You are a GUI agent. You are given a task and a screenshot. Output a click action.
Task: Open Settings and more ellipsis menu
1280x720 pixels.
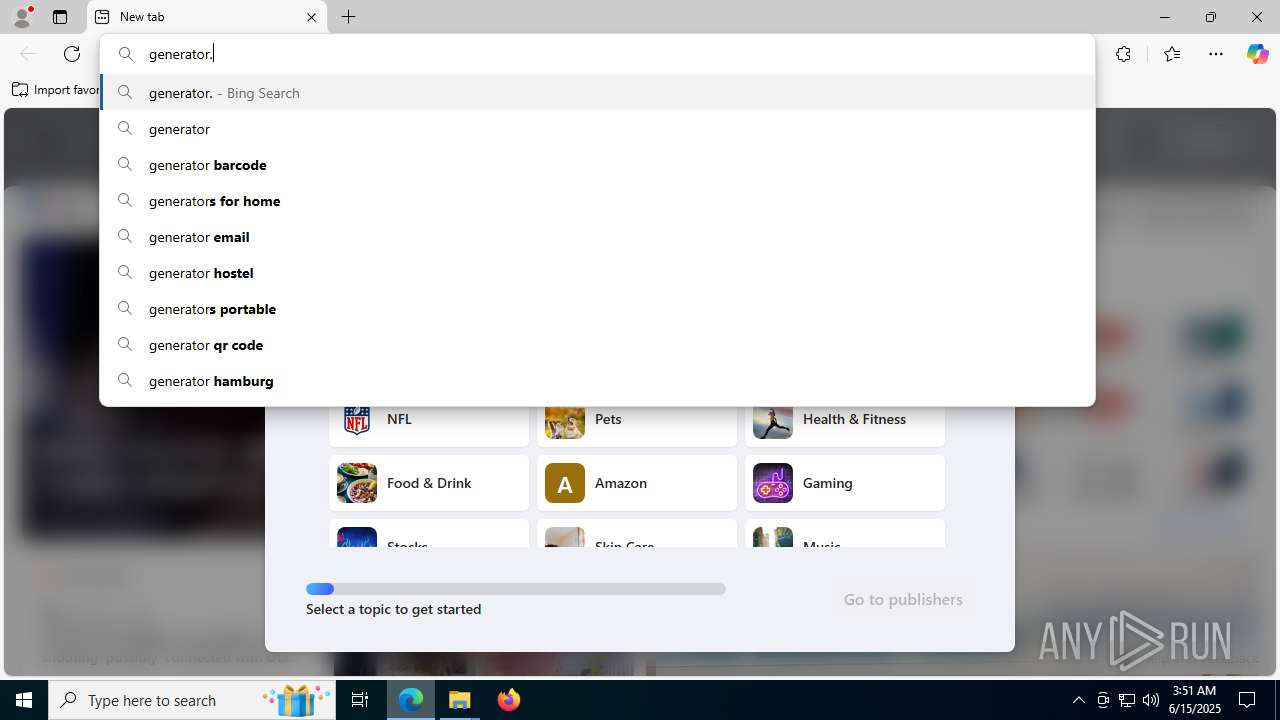click(x=1216, y=54)
